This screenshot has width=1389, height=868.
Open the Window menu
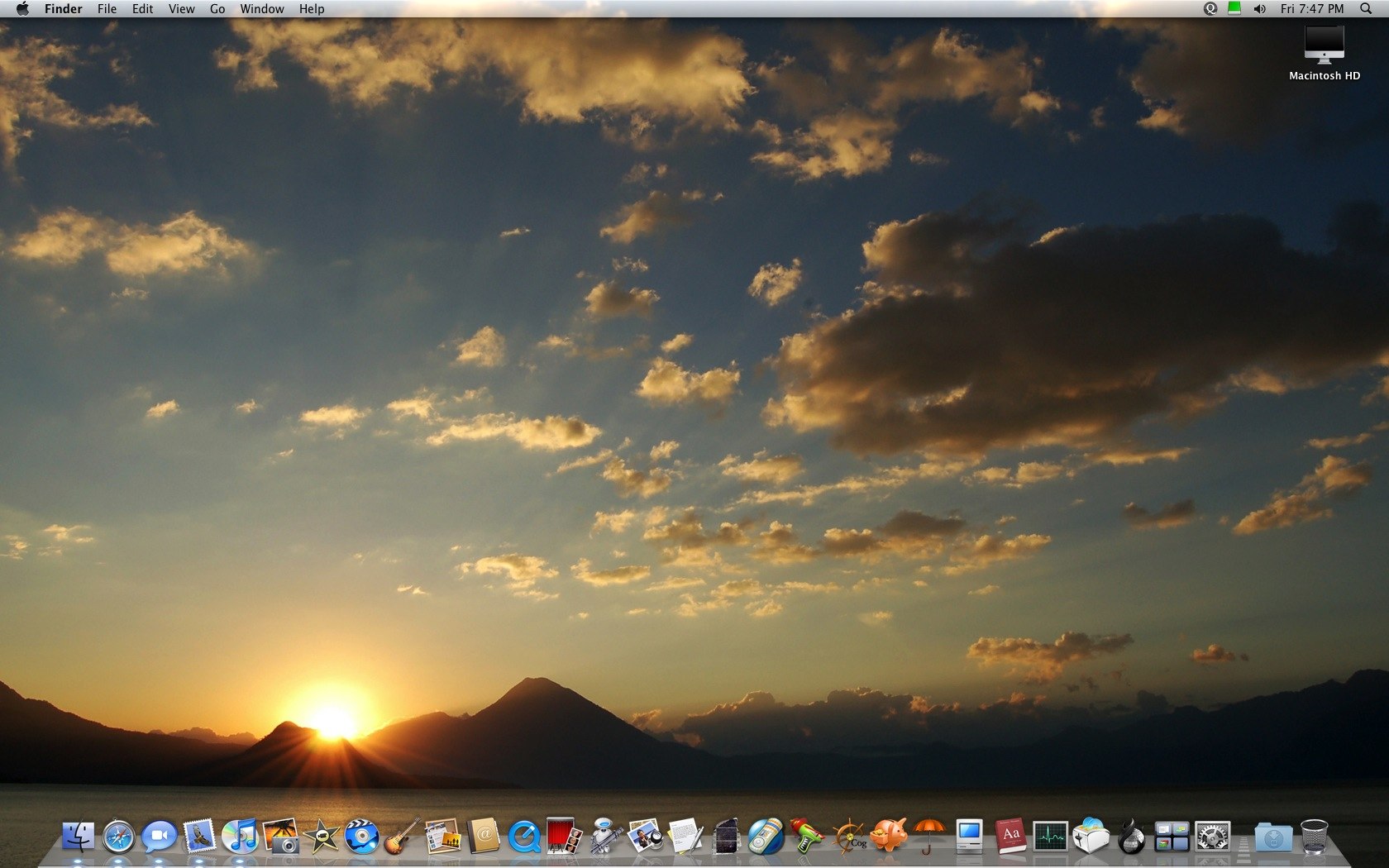[262, 8]
